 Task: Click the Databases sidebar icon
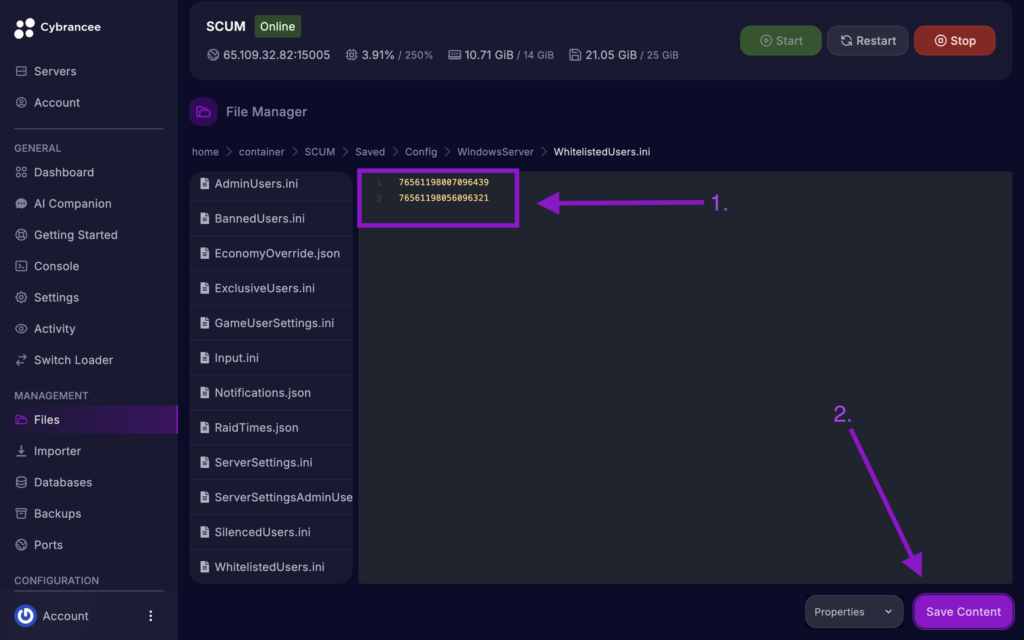coord(22,482)
